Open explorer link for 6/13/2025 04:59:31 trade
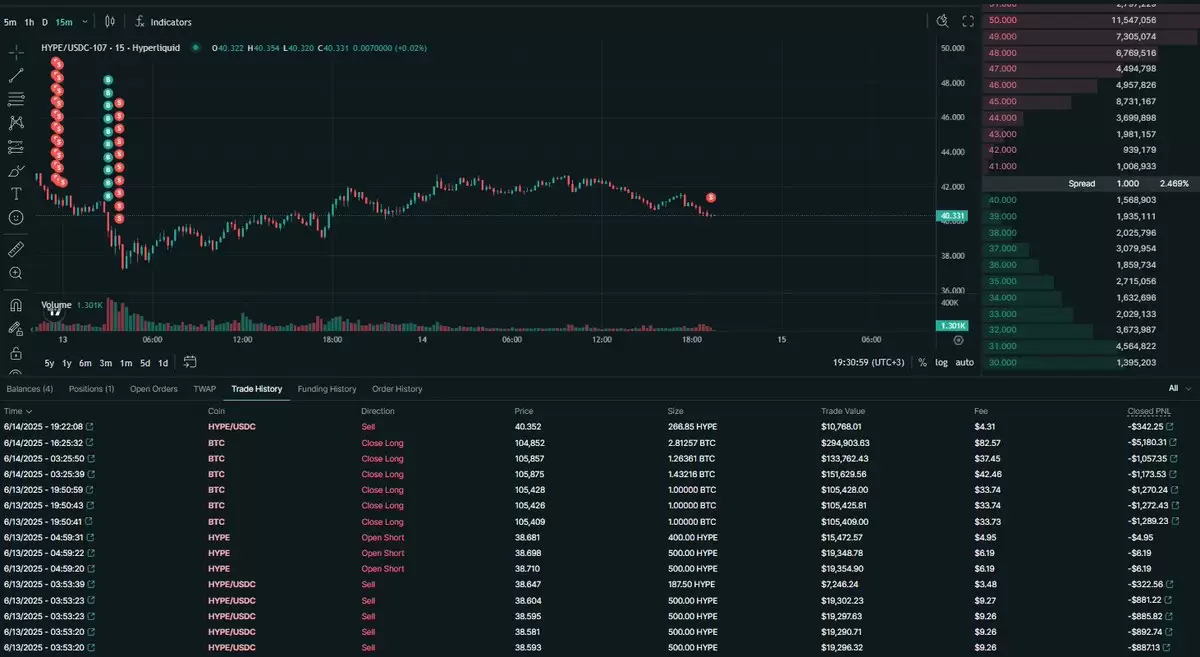Viewport: 1200px width, 657px height. click(89, 538)
